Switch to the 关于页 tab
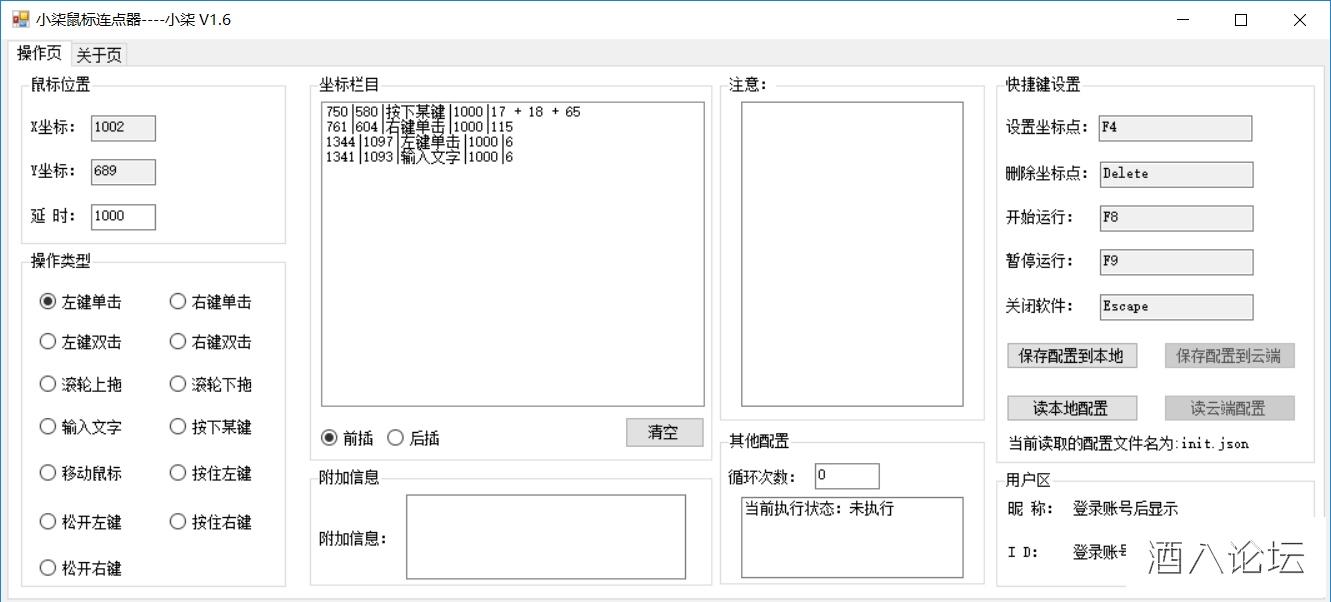 (x=97, y=54)
